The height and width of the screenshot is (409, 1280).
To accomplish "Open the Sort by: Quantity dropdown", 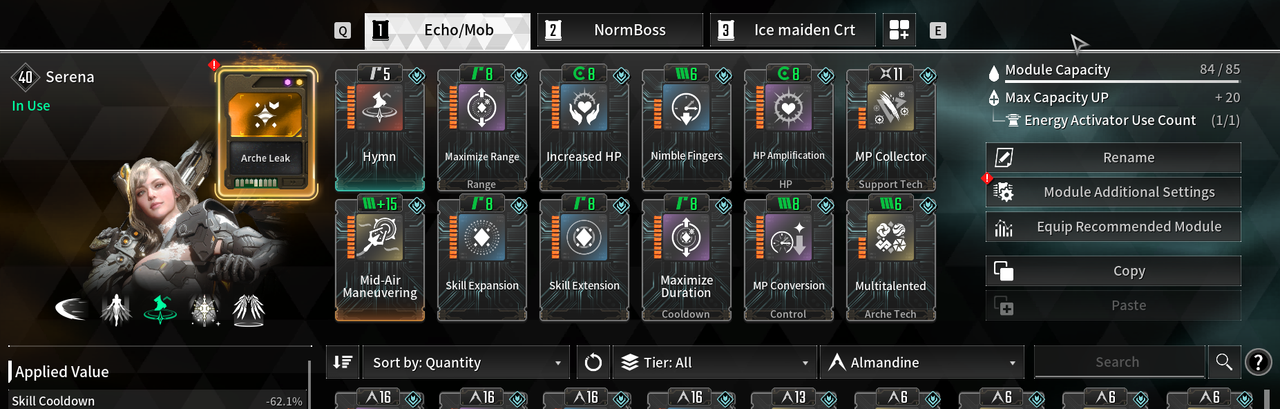I will click(467, 362).
